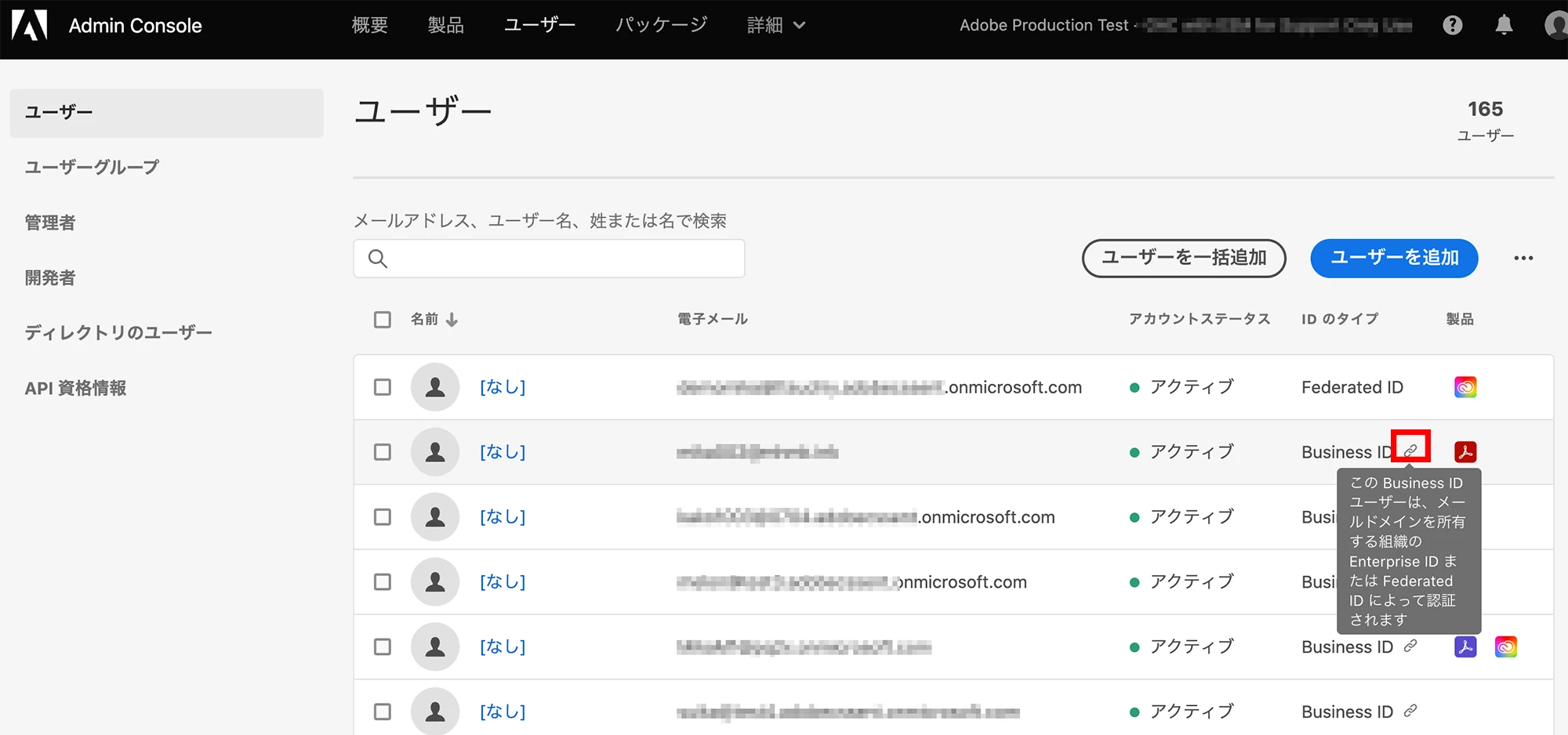Click Creative Cloud icon in Federated ID row
The image size is (1568, 735).
[1465, 387]
